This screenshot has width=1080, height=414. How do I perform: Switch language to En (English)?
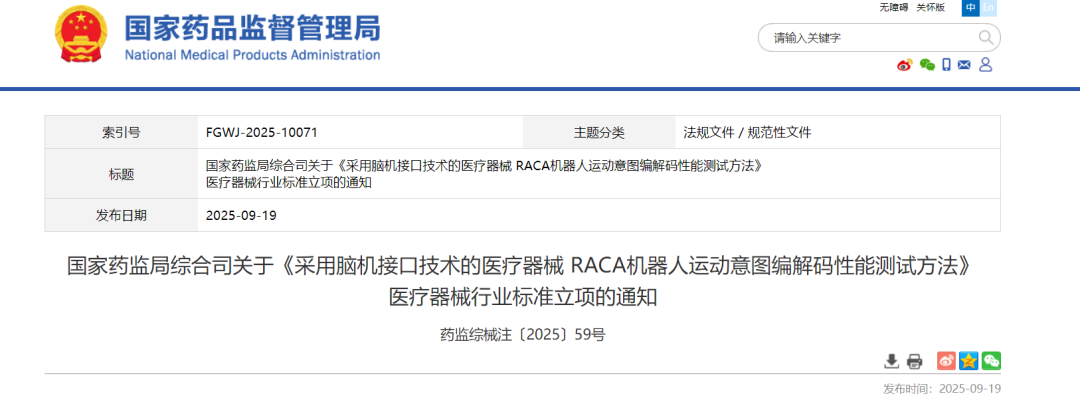click(988, 8)
